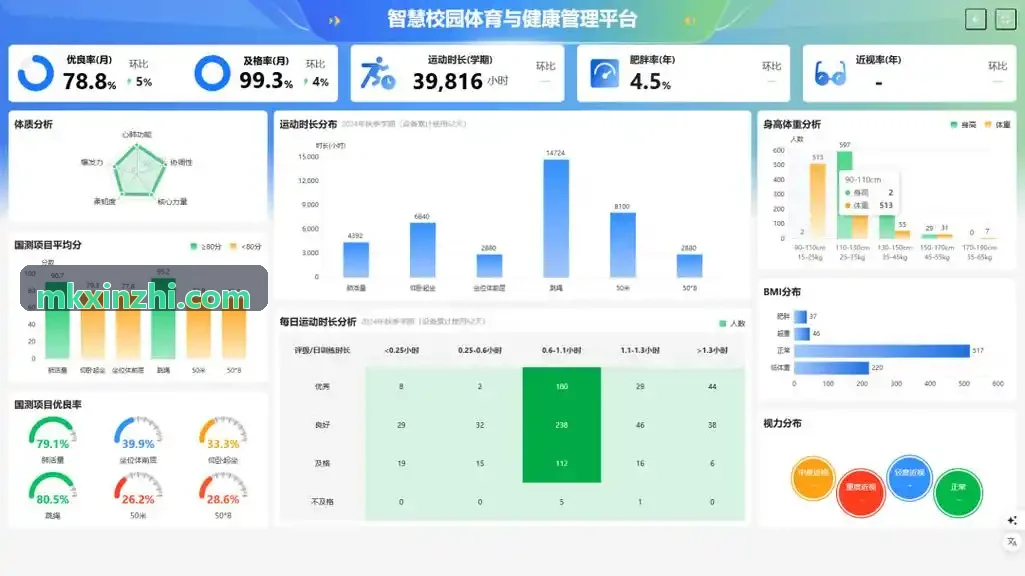Click the 优秀 row label in table
The height and width of the screenshot is (576, 1025).
pyautogui.click(x=322, y=386)
